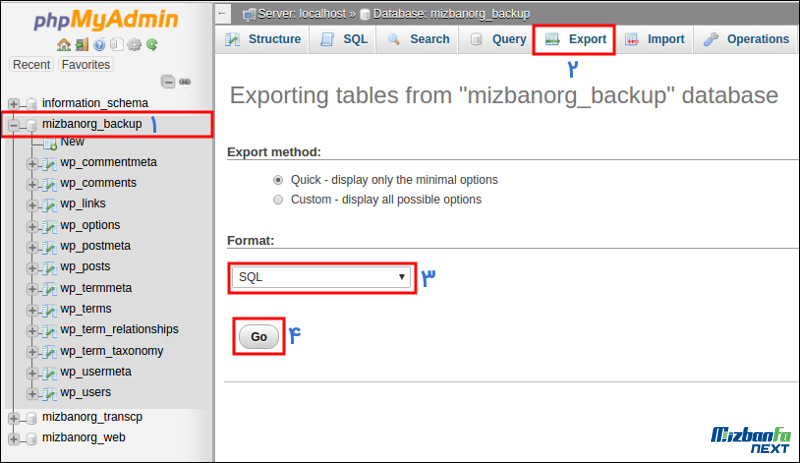Click the Home icon under phpMyAdmin logo

(64, 45)
